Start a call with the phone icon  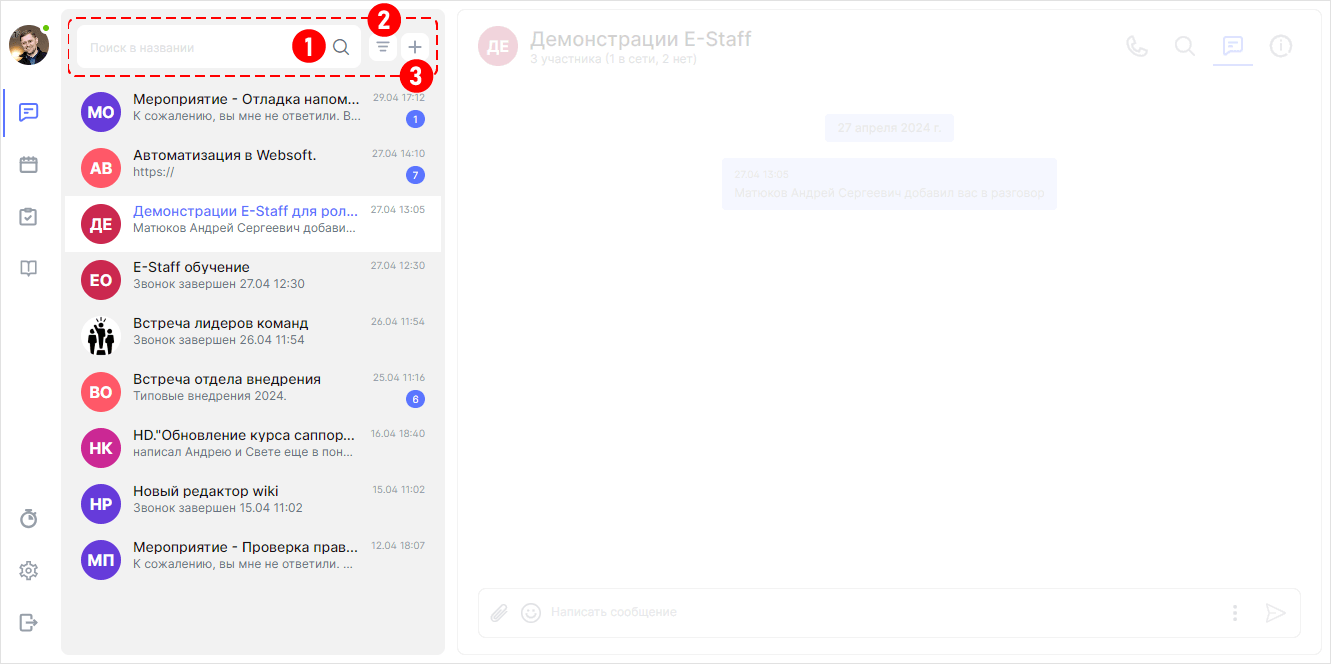pos(1137,45)
